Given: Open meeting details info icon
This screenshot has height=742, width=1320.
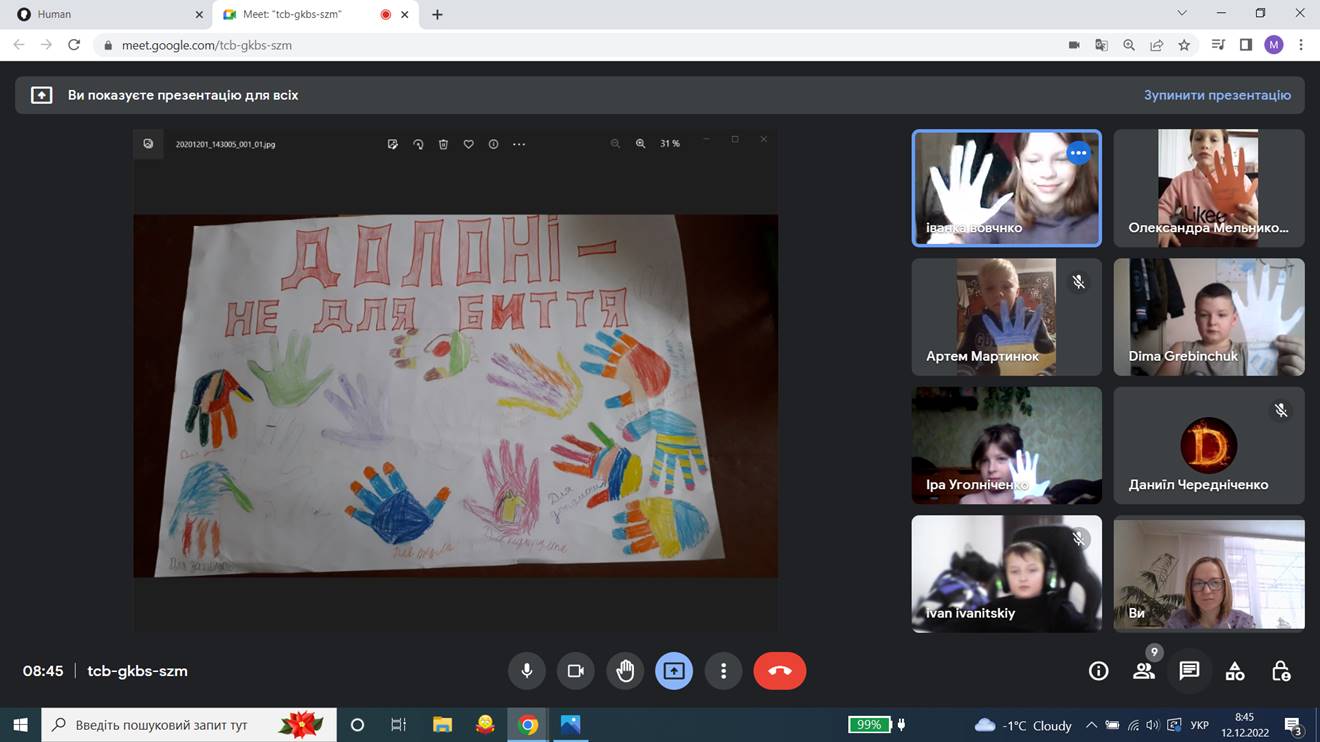Looking at the screenshot, I should 1098,671.
